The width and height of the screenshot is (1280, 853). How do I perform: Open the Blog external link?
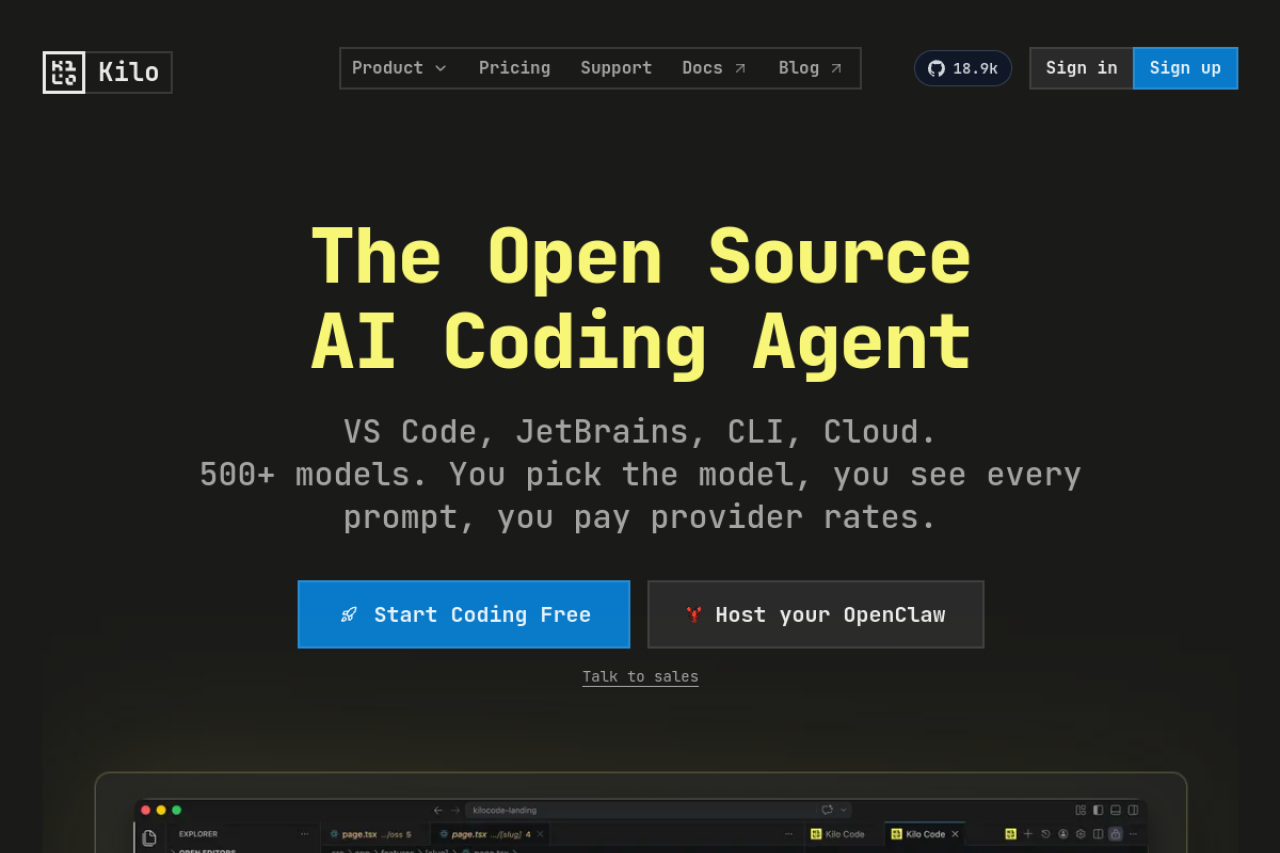click(x=810, y=68)
